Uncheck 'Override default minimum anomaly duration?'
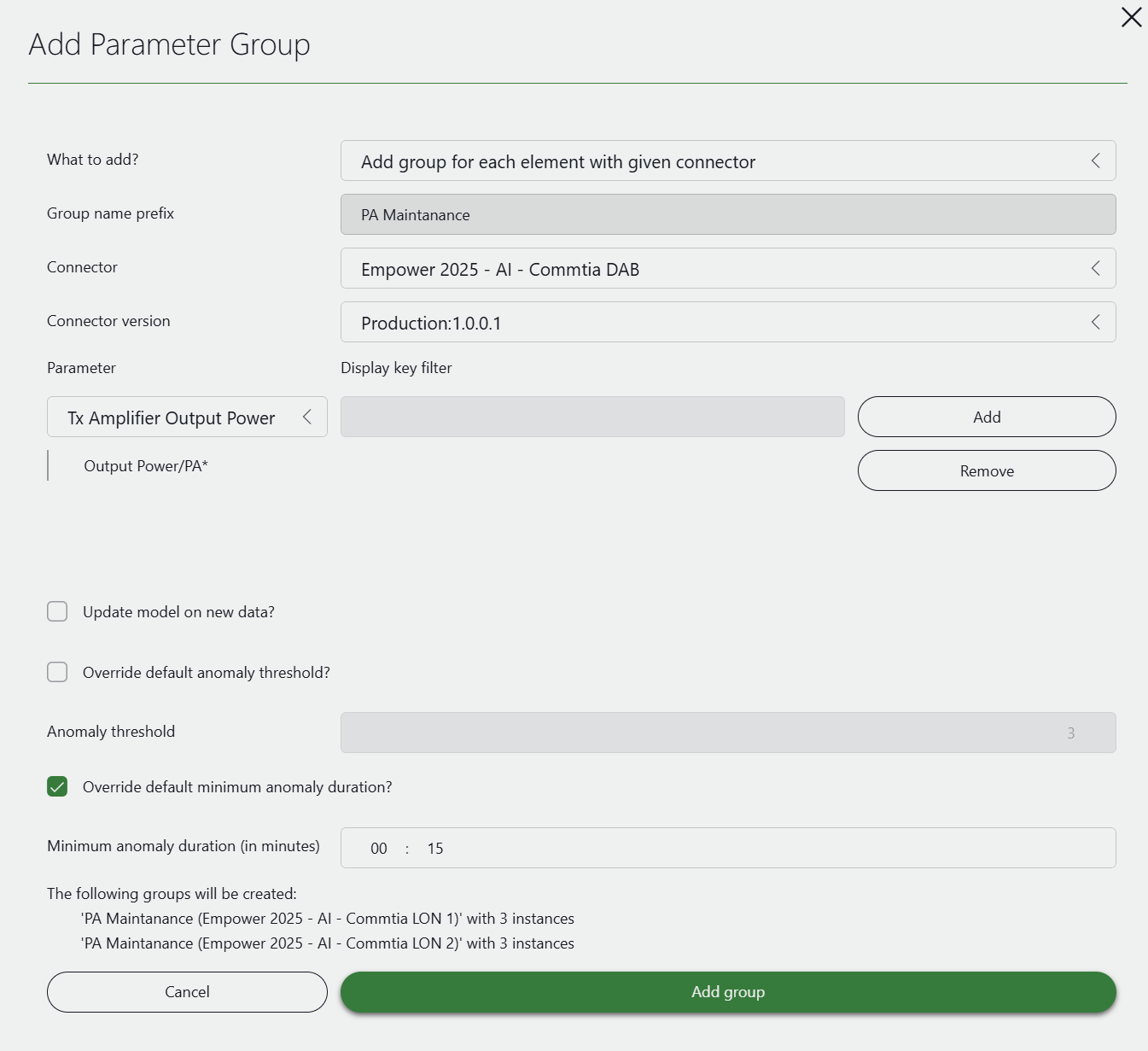Viewport: 1148px width, 1051px height. [x=57, y=786]
